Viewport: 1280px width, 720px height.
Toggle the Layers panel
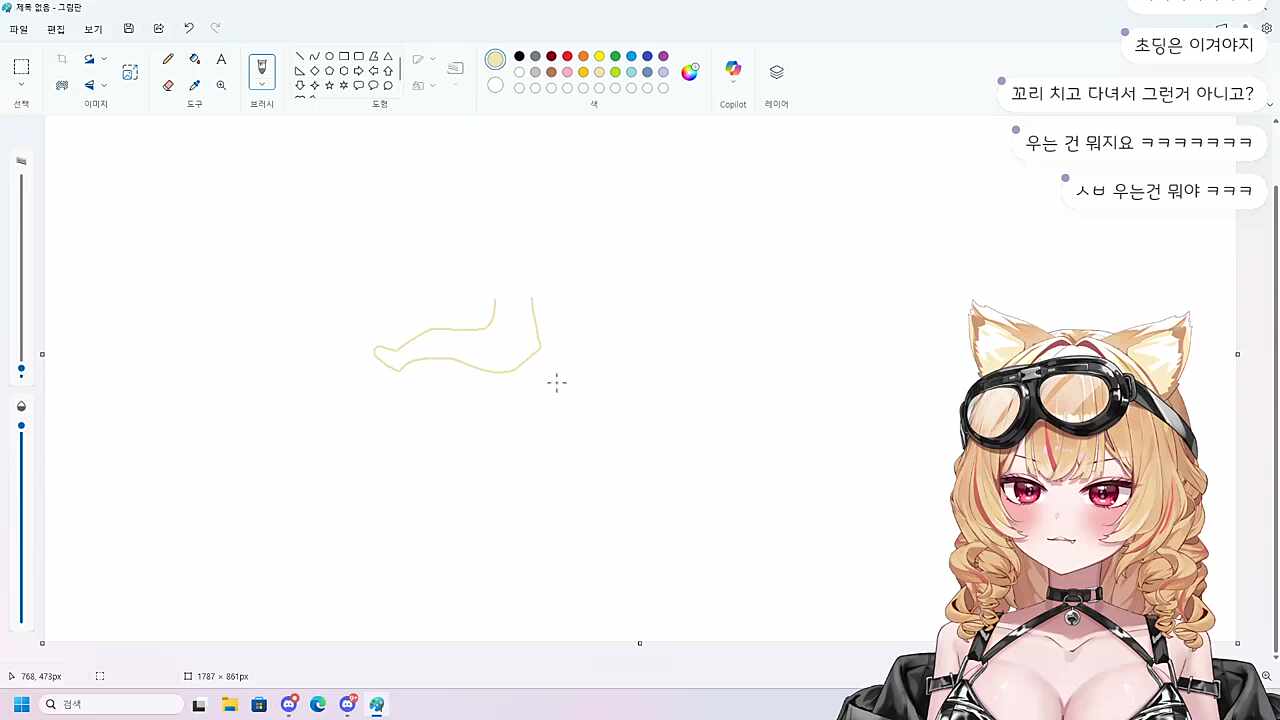776,72
